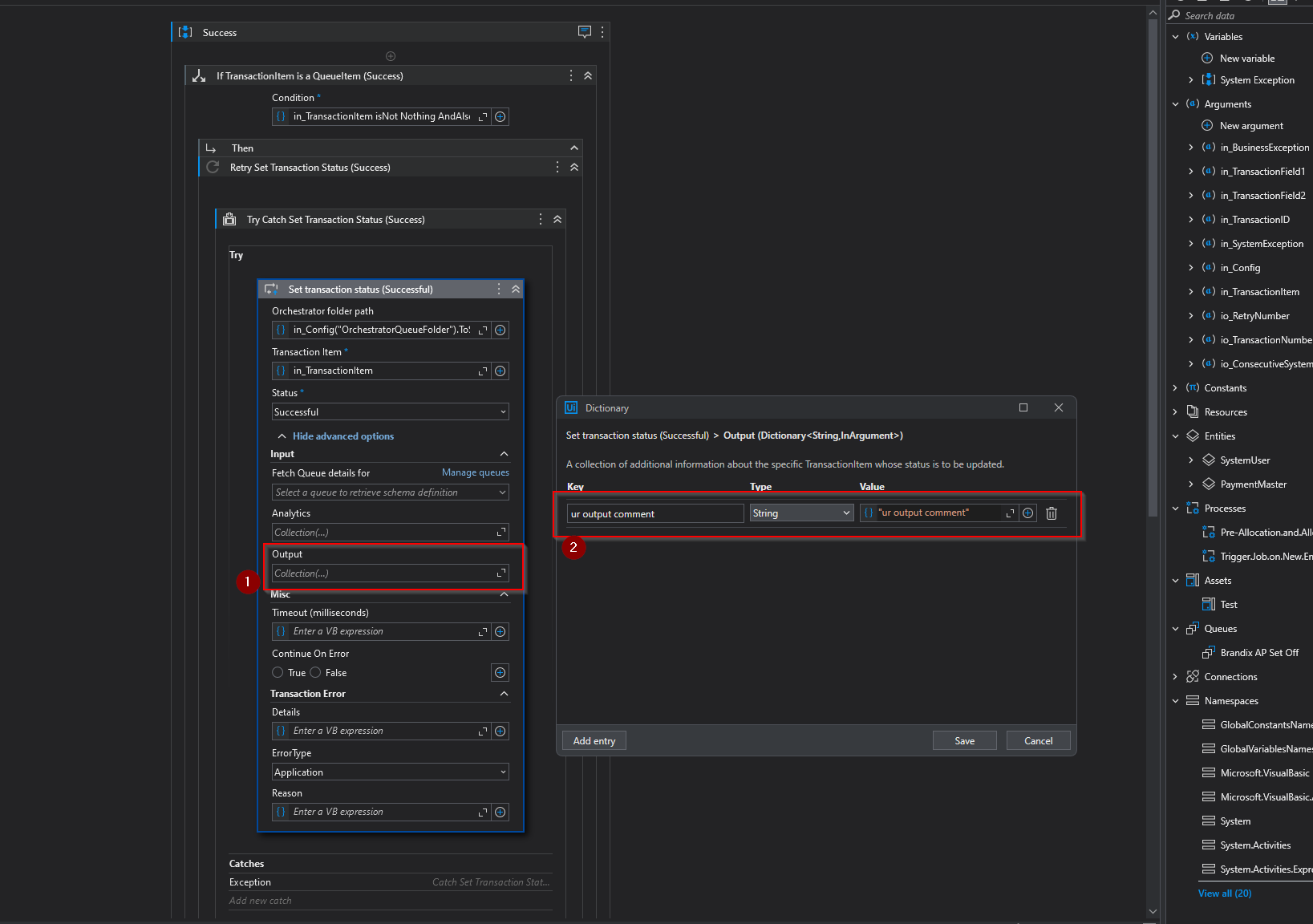Open the three-dot menu on Set transaction status
The width and height of the screenshot is (1313, 924).
click(x=498, y=289)
